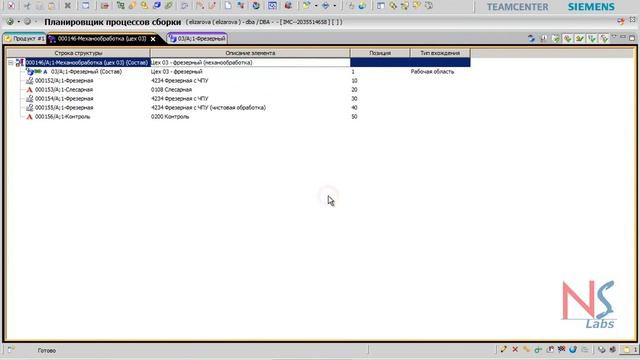This screenshot has height=360, width=640.
Task: Click the green key-shaped status bar icon
Action: (x=538, y=349)
